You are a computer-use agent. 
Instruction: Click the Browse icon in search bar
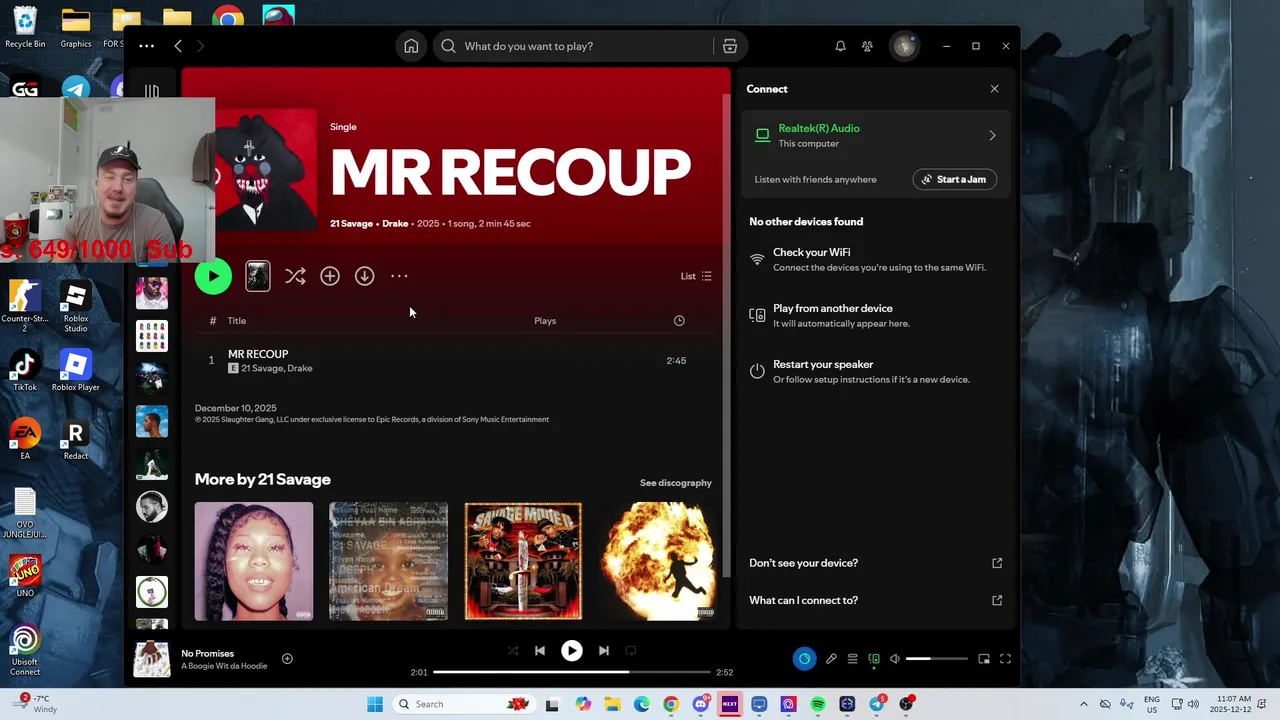click(x=730, y=46)
